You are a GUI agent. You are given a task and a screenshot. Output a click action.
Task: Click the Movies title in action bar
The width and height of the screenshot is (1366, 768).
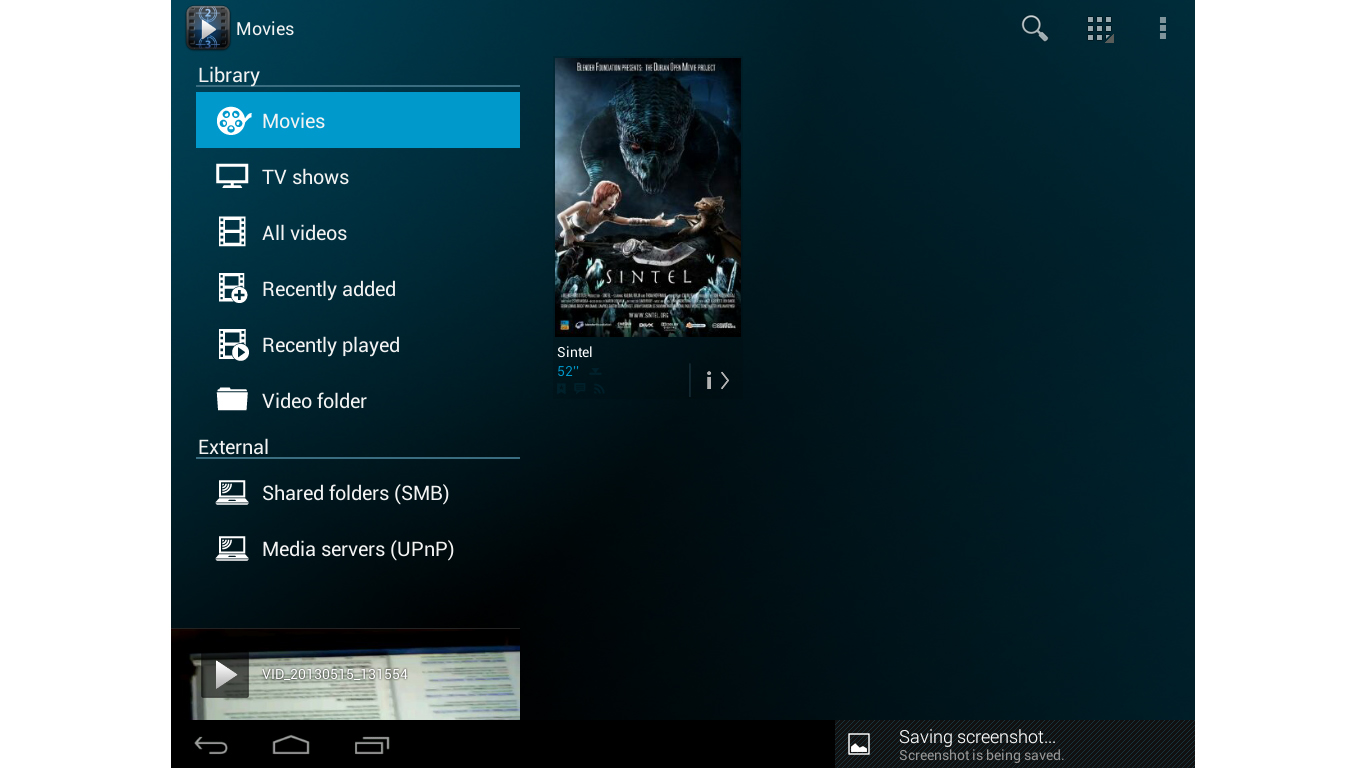265,29
